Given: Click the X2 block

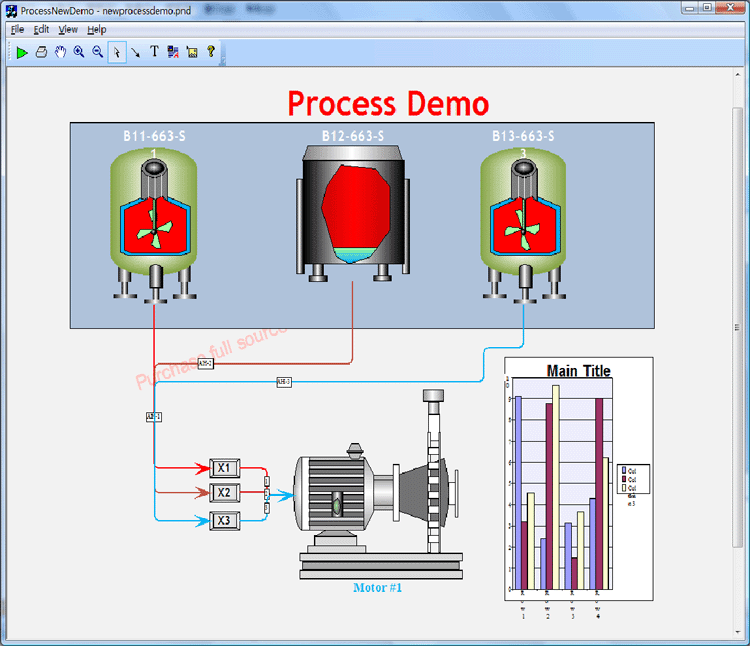Looking at the screenshot, I should (x=224, y=493).
